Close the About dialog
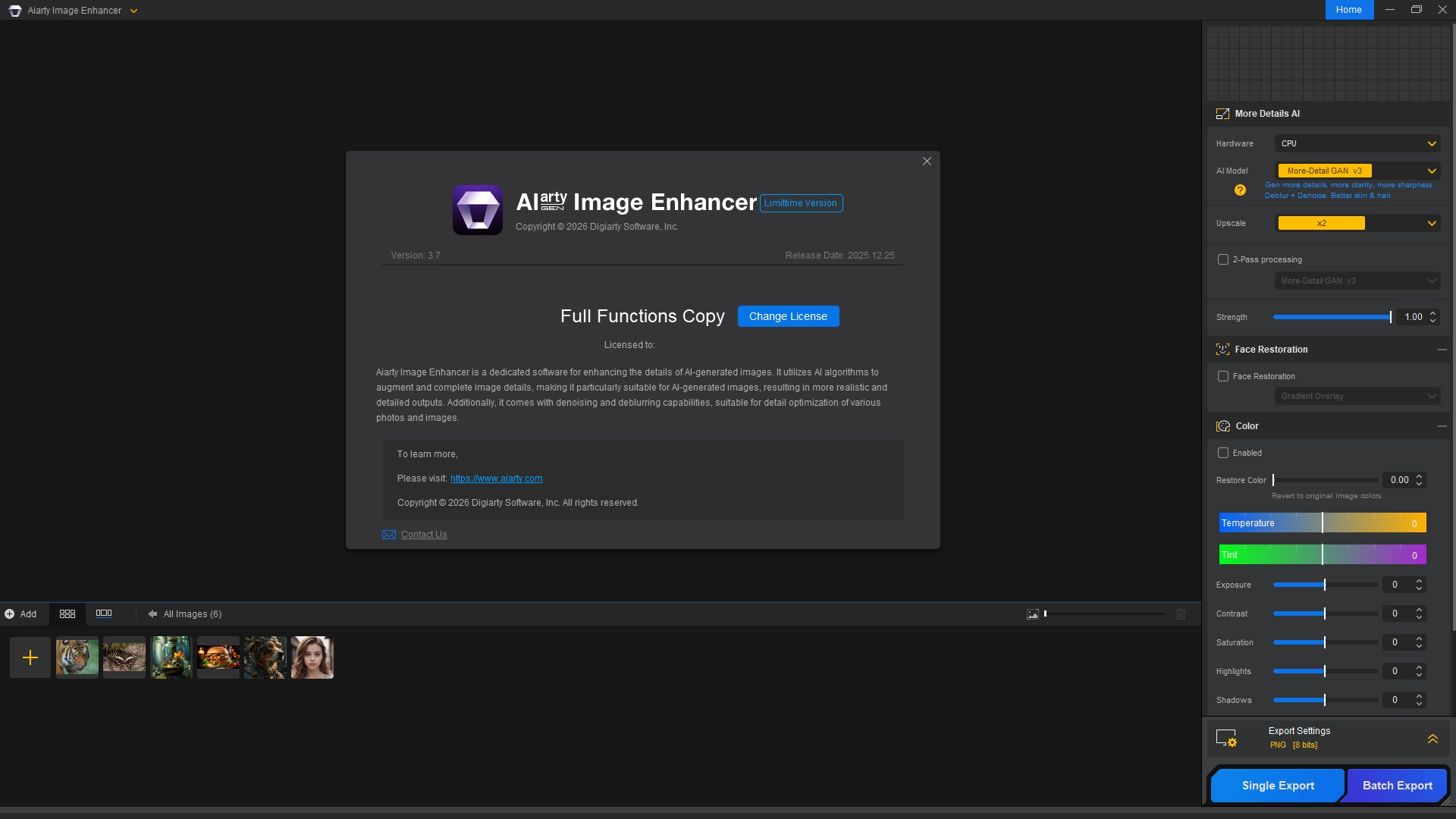Screen dimensions: 1456x819 927,162
